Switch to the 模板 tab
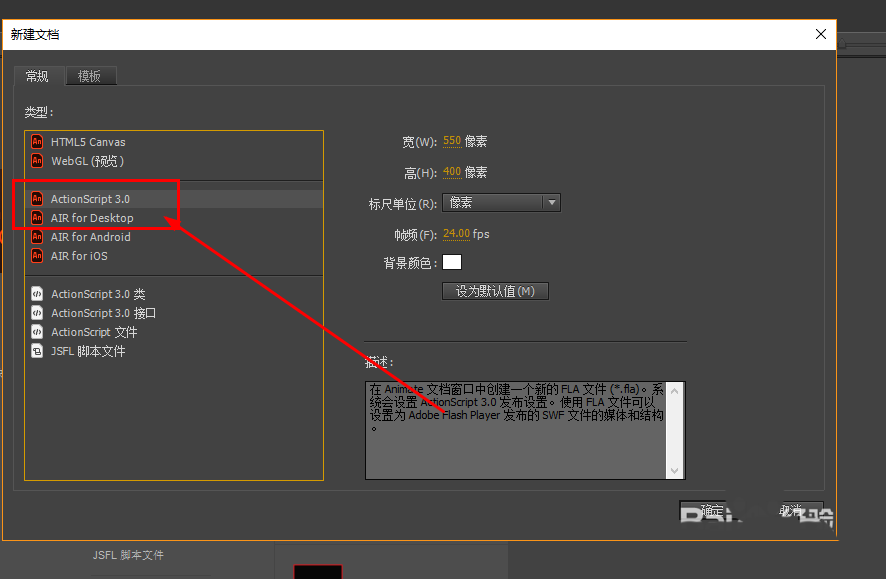Image resolution: width=886 pixels, height=579 pixels. tap(91, 76)
